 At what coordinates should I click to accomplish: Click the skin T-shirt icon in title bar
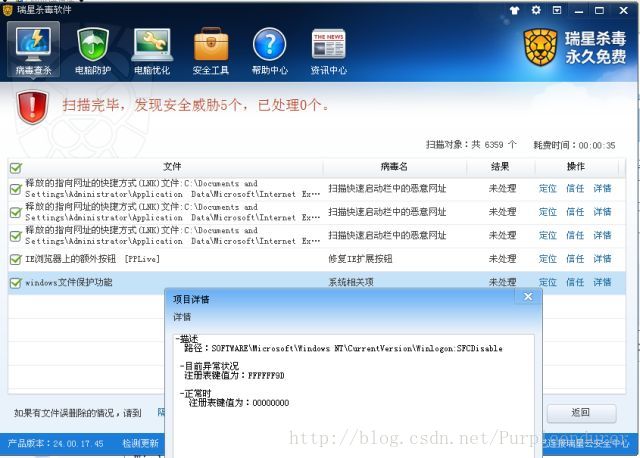(515, 11)
